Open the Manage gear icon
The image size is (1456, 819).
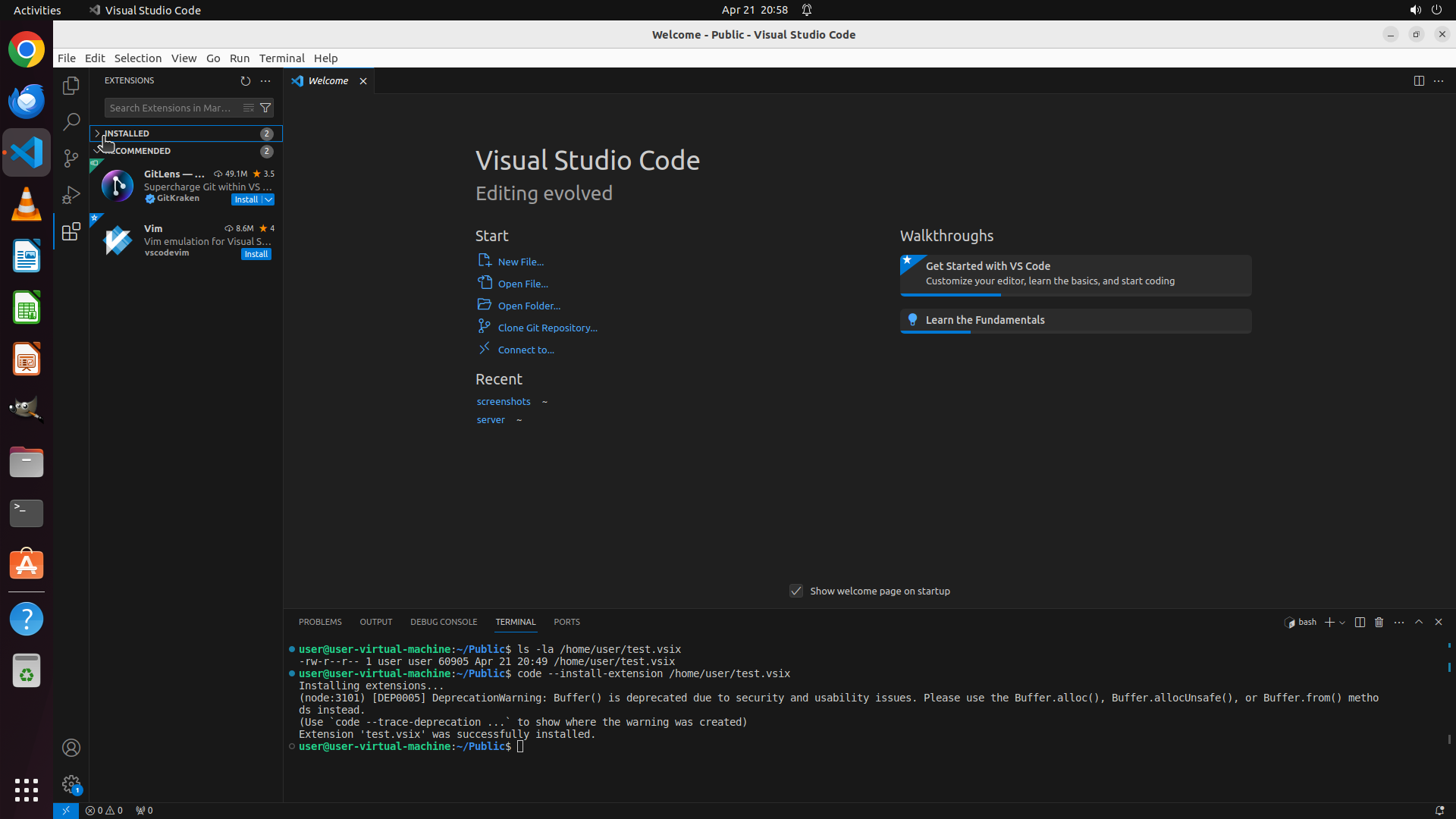click(71, 783)
